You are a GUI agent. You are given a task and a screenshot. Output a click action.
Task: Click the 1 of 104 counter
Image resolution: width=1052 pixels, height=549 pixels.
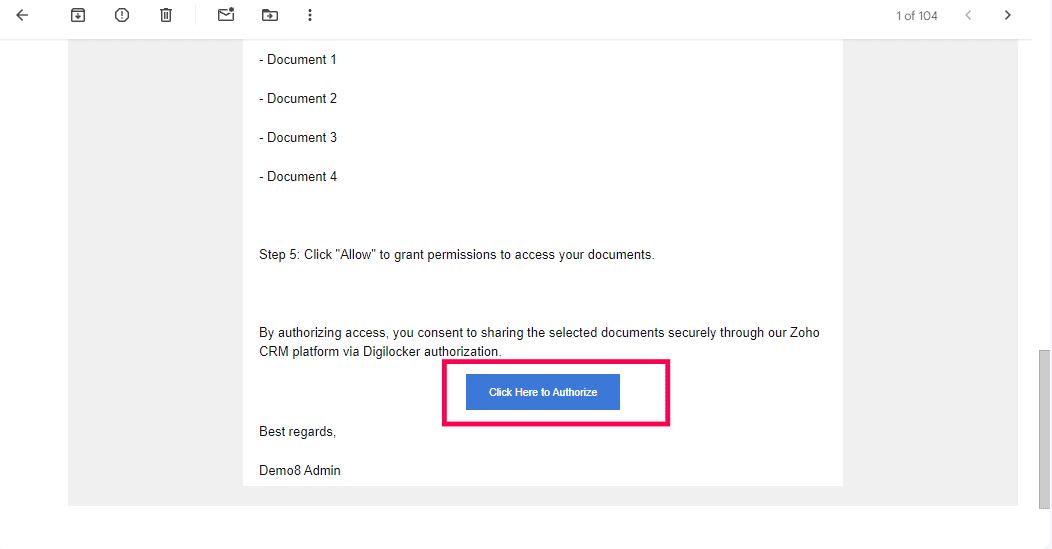point(916,15)
